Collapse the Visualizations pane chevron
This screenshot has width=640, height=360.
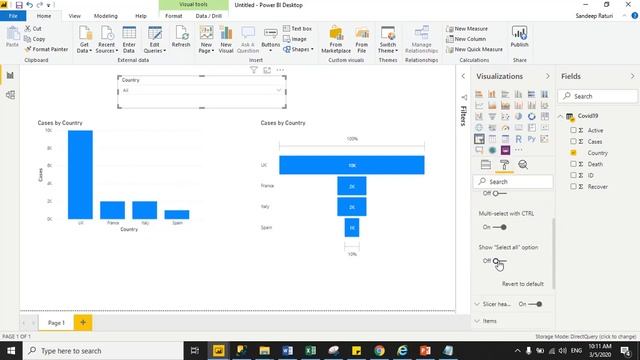(547, 76)
